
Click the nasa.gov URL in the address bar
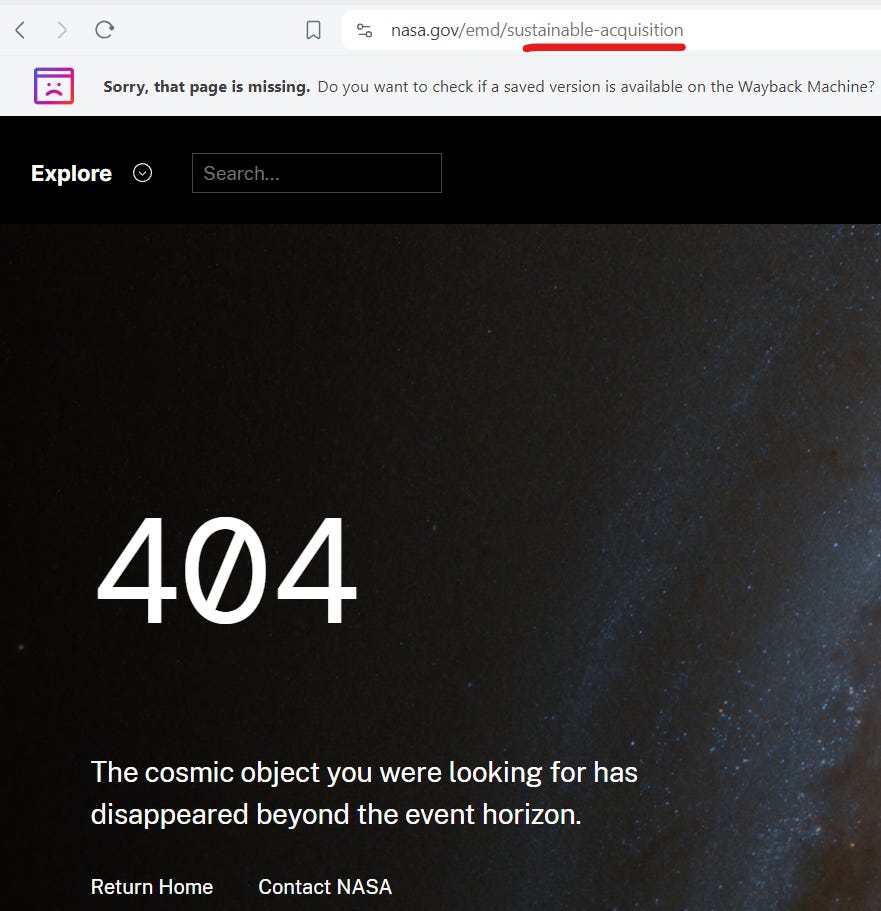(x=537, y=30)
